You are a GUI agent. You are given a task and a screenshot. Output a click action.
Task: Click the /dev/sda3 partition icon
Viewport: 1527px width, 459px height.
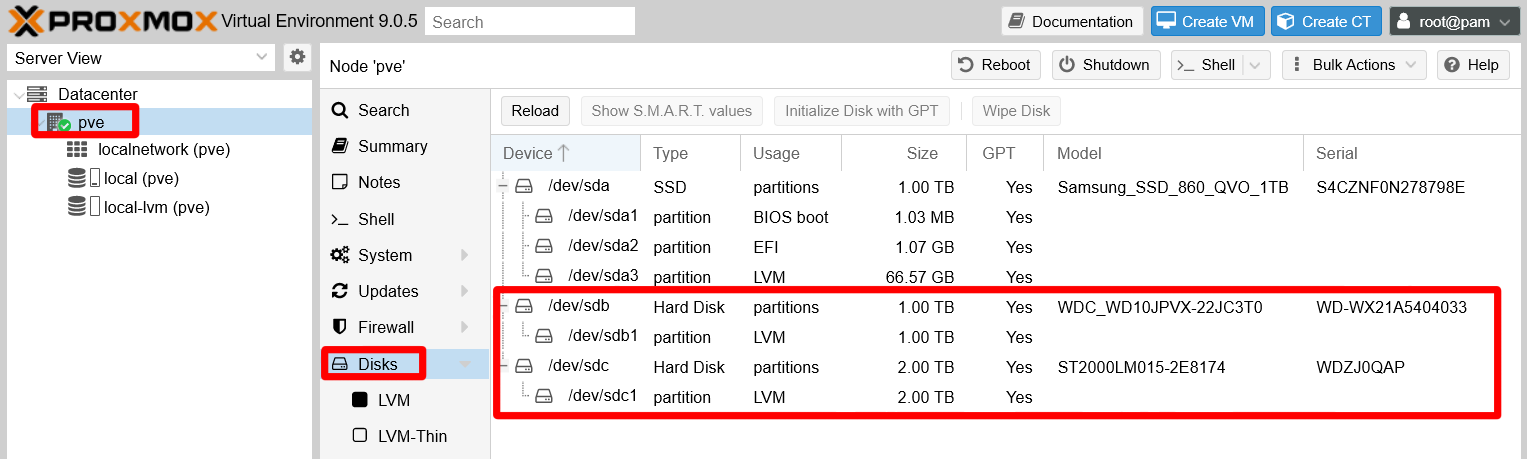[544, 277]
